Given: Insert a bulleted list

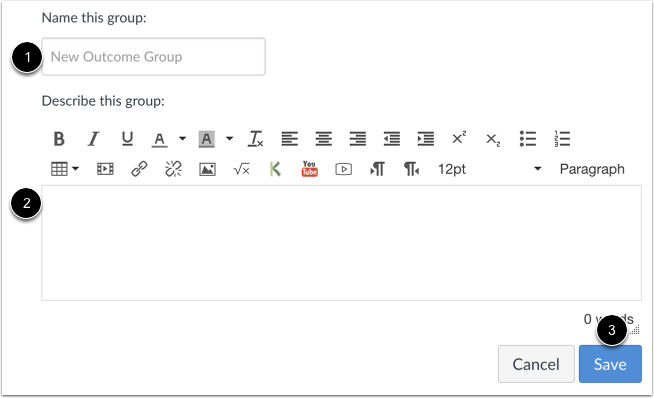Looking at the screenshot, I should 528,139.
